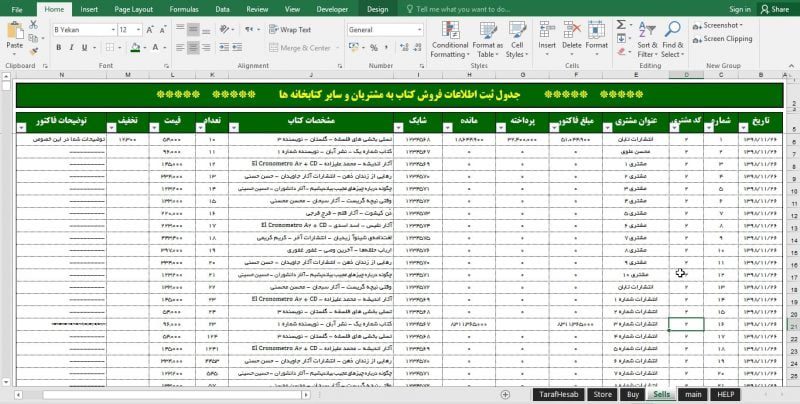Toggle middle vertical alignment
Viewport: 800px width, 404px height.
click(193, 30)
